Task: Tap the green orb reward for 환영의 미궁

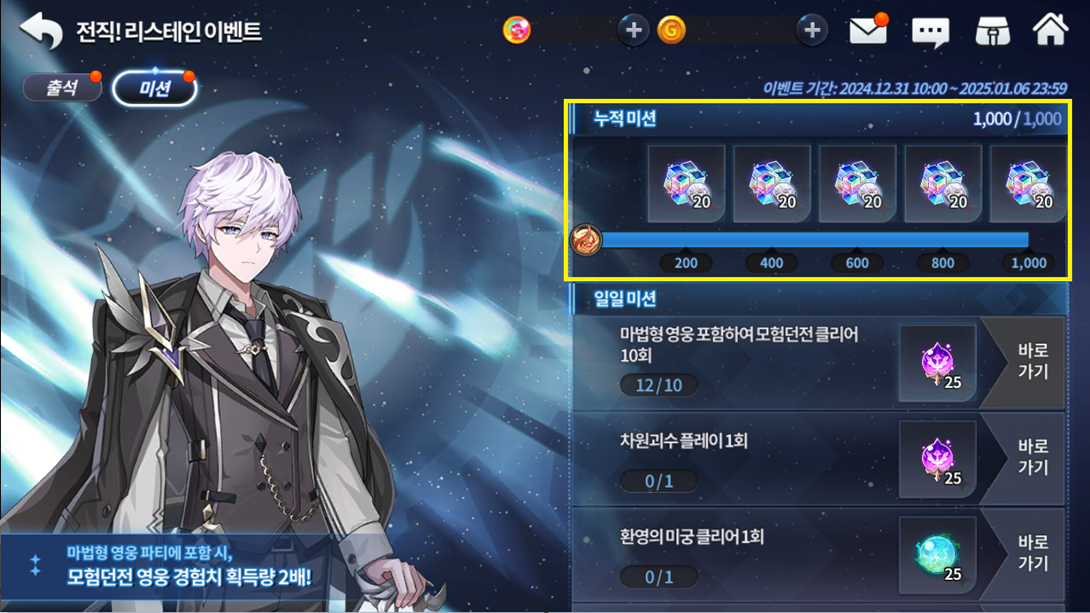Action: click(938, 555)
